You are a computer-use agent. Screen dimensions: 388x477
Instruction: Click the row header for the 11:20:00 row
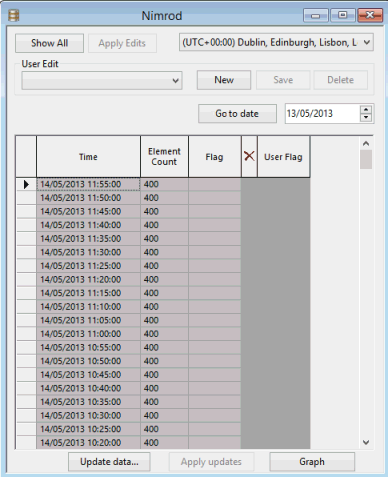point(26,280)
